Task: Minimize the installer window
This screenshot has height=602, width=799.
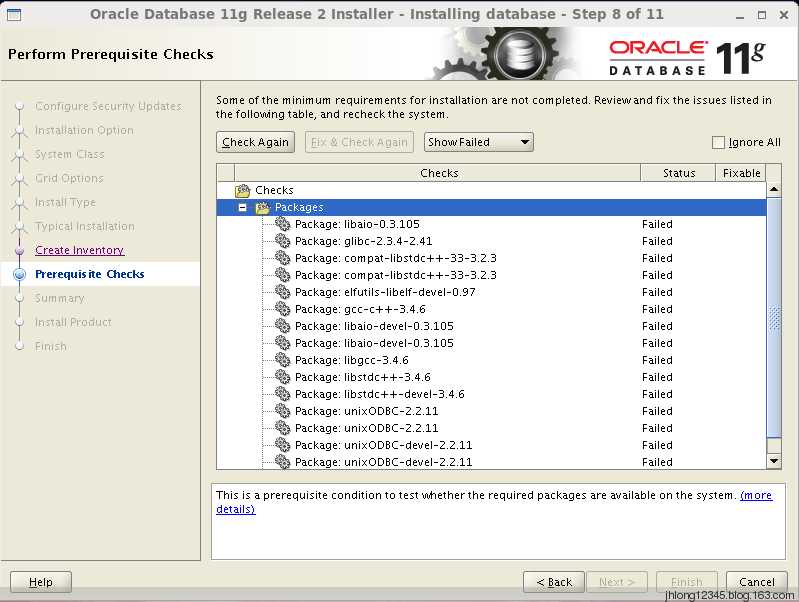Action: 740,15
